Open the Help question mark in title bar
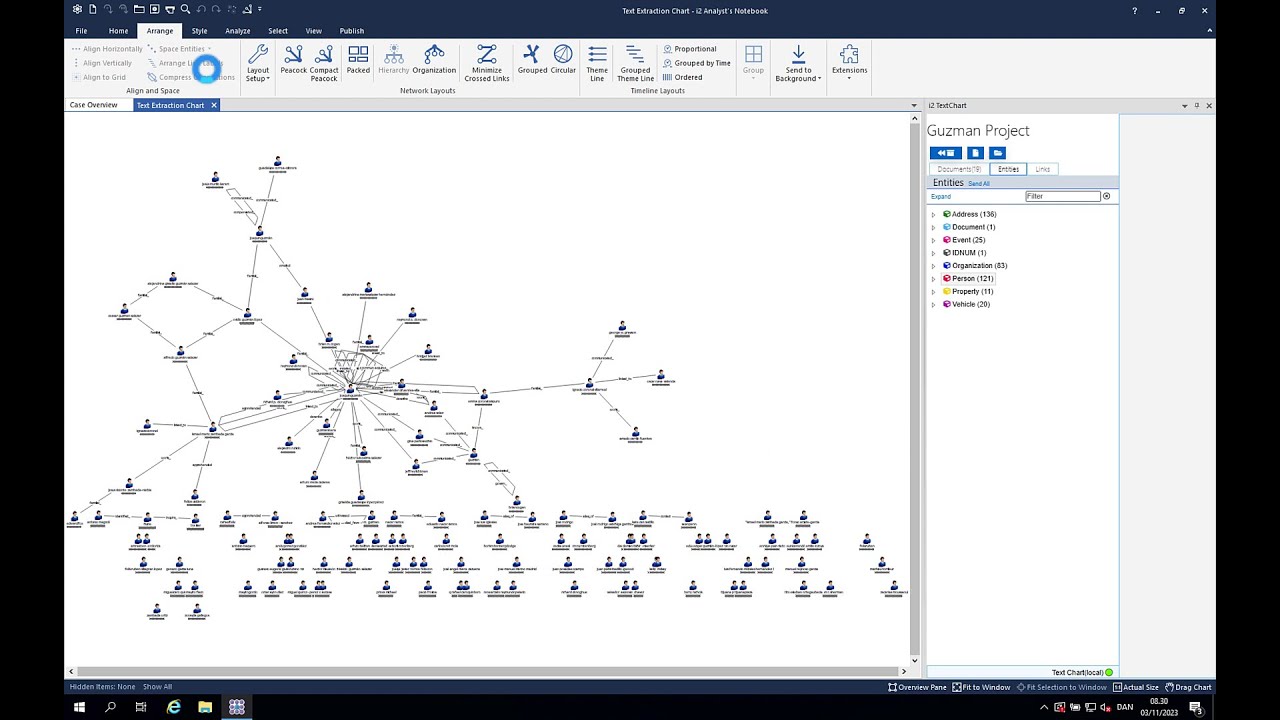The height and width of the screenshot is (720, 1280). tap(1134, 10)
